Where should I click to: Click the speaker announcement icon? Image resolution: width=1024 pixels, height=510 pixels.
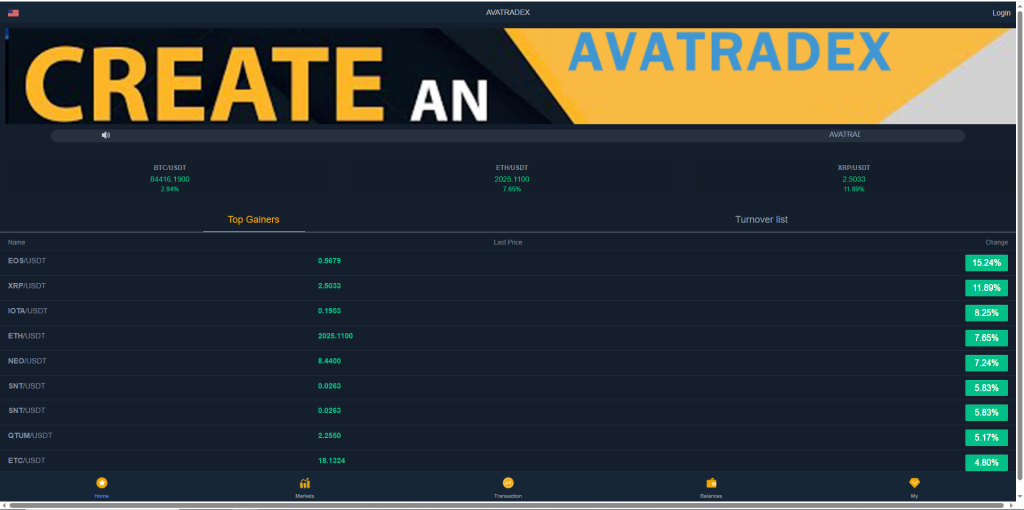(106, 135)
